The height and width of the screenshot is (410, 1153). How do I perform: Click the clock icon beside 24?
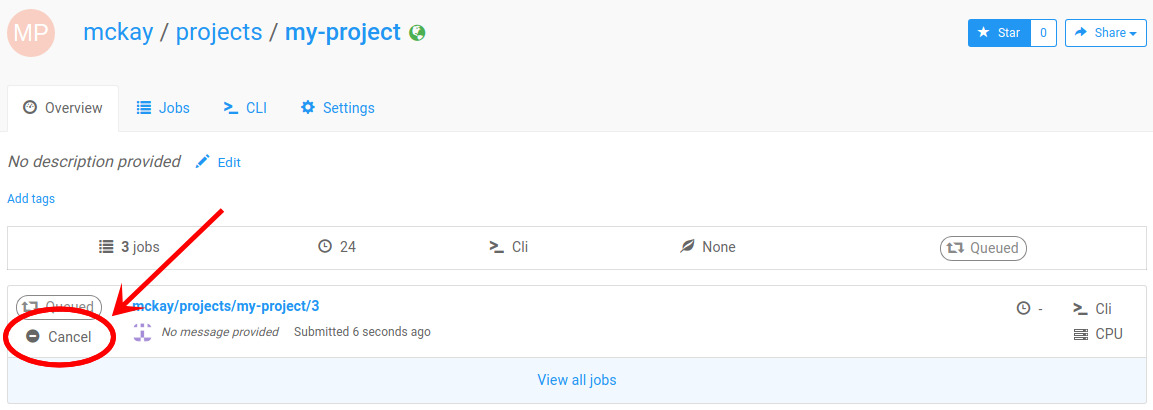[x=325, y=247]
